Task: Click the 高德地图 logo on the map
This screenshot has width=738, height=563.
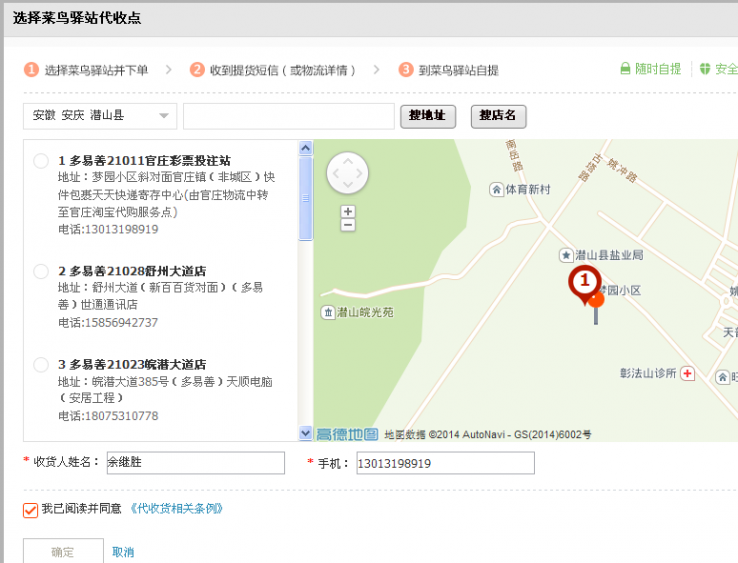Action: 347,434
